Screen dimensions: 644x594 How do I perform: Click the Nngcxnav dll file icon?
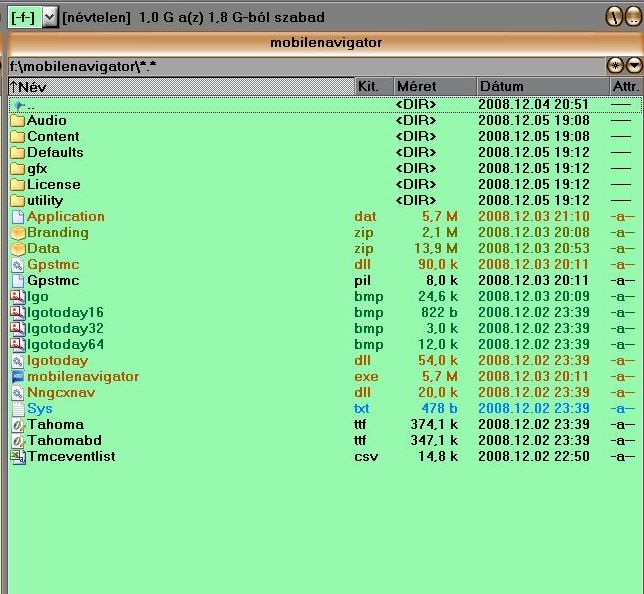click(x=18, y=393)
